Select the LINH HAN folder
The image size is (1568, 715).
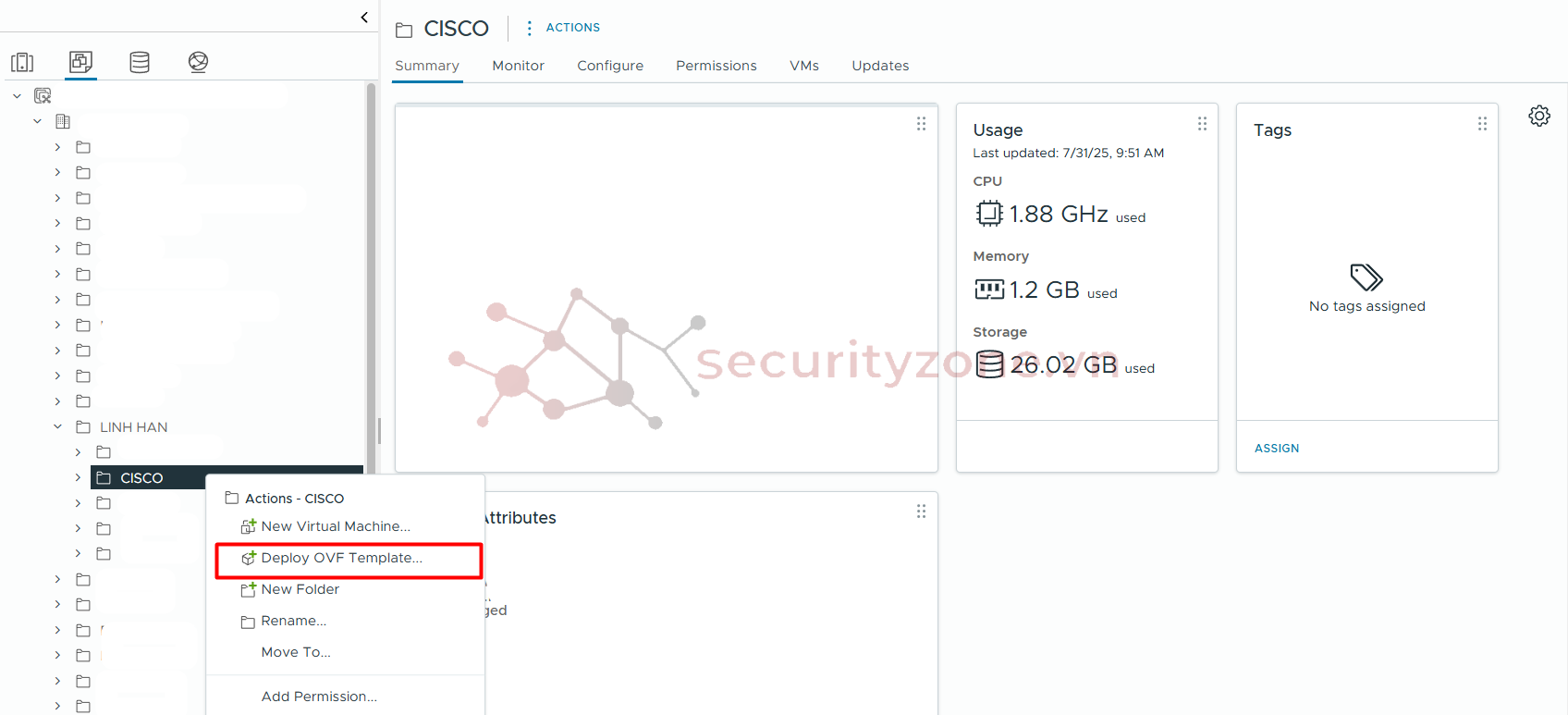(x=133, y=426)
